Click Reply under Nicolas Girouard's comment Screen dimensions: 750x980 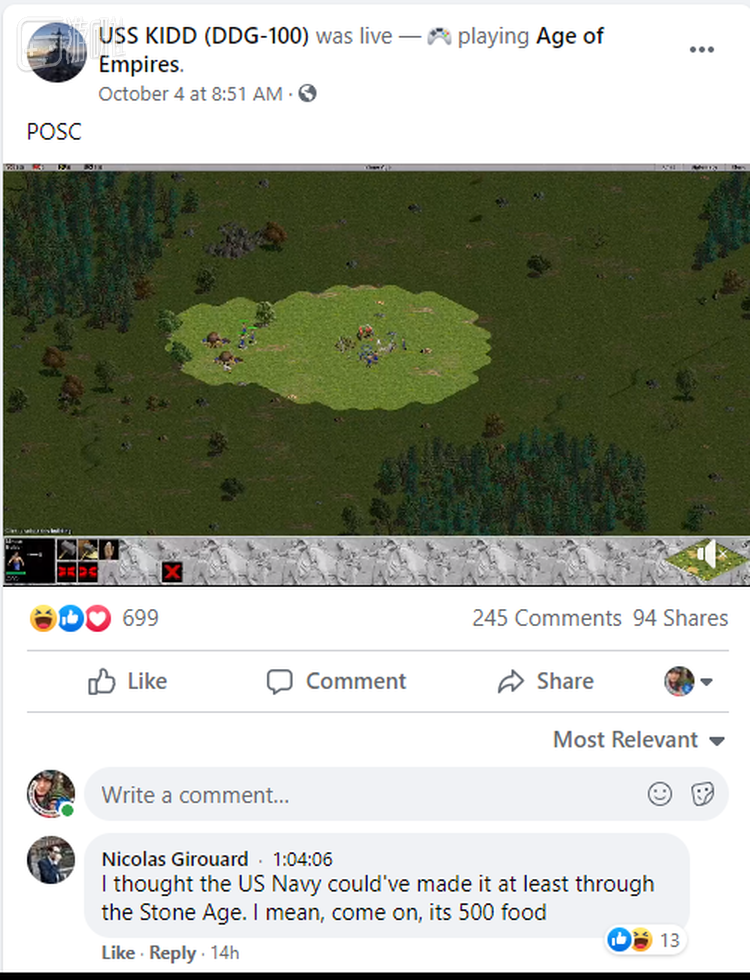172,952
